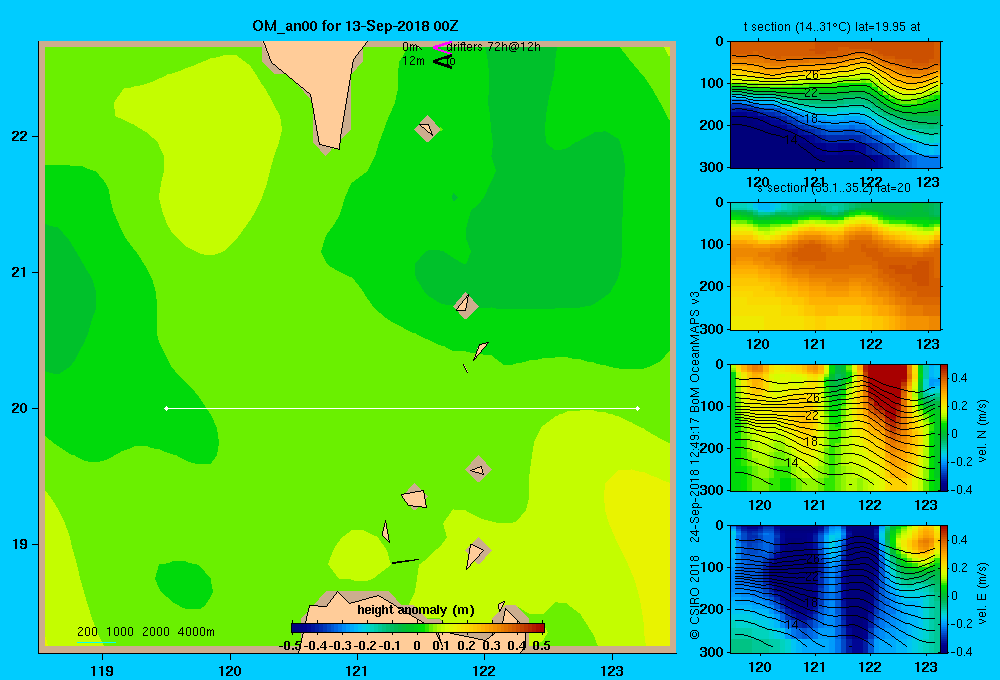Click longitude label 121 on main map axis
This screenshot has width=1000, height=680.
357,670
